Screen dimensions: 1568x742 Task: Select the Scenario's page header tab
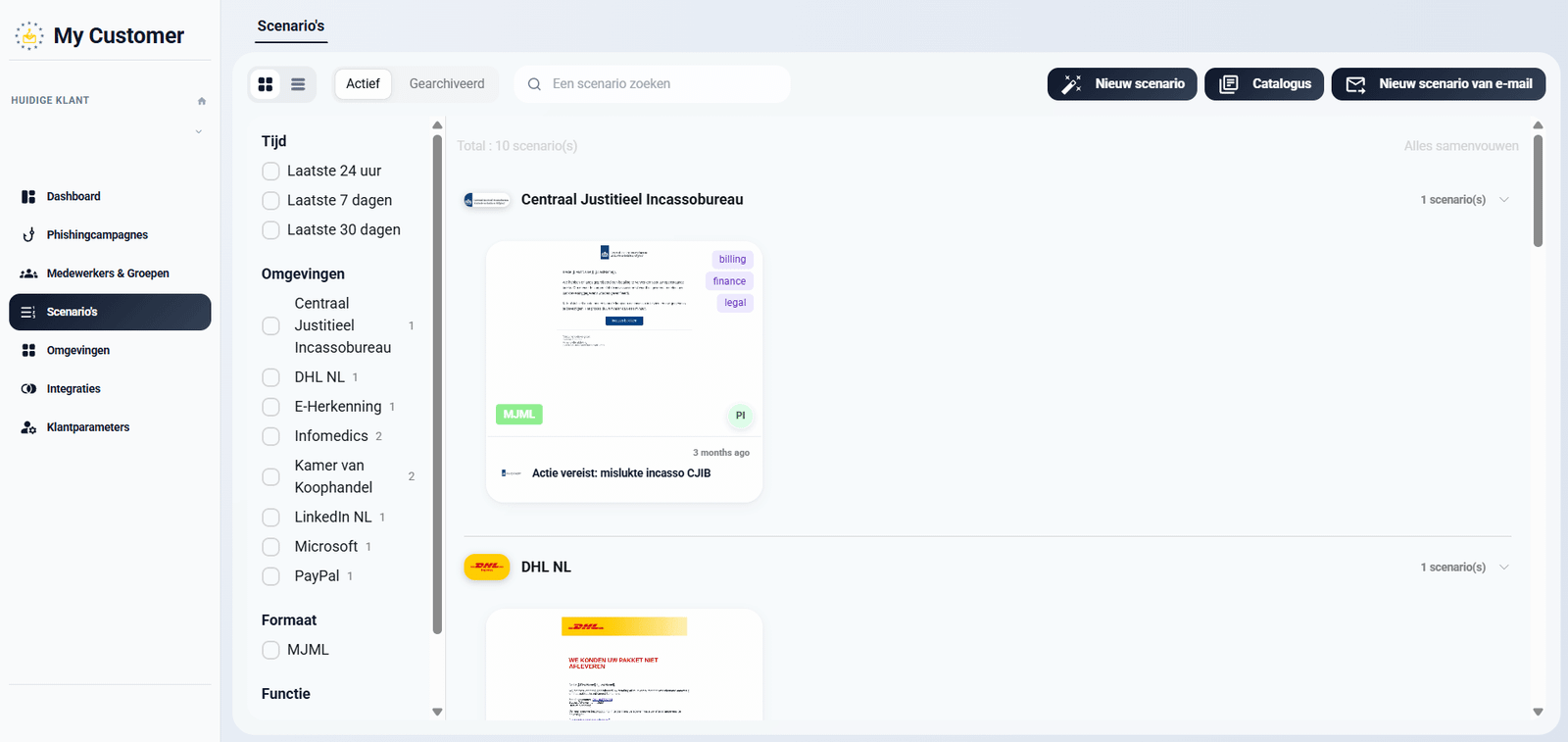(291, 26)
